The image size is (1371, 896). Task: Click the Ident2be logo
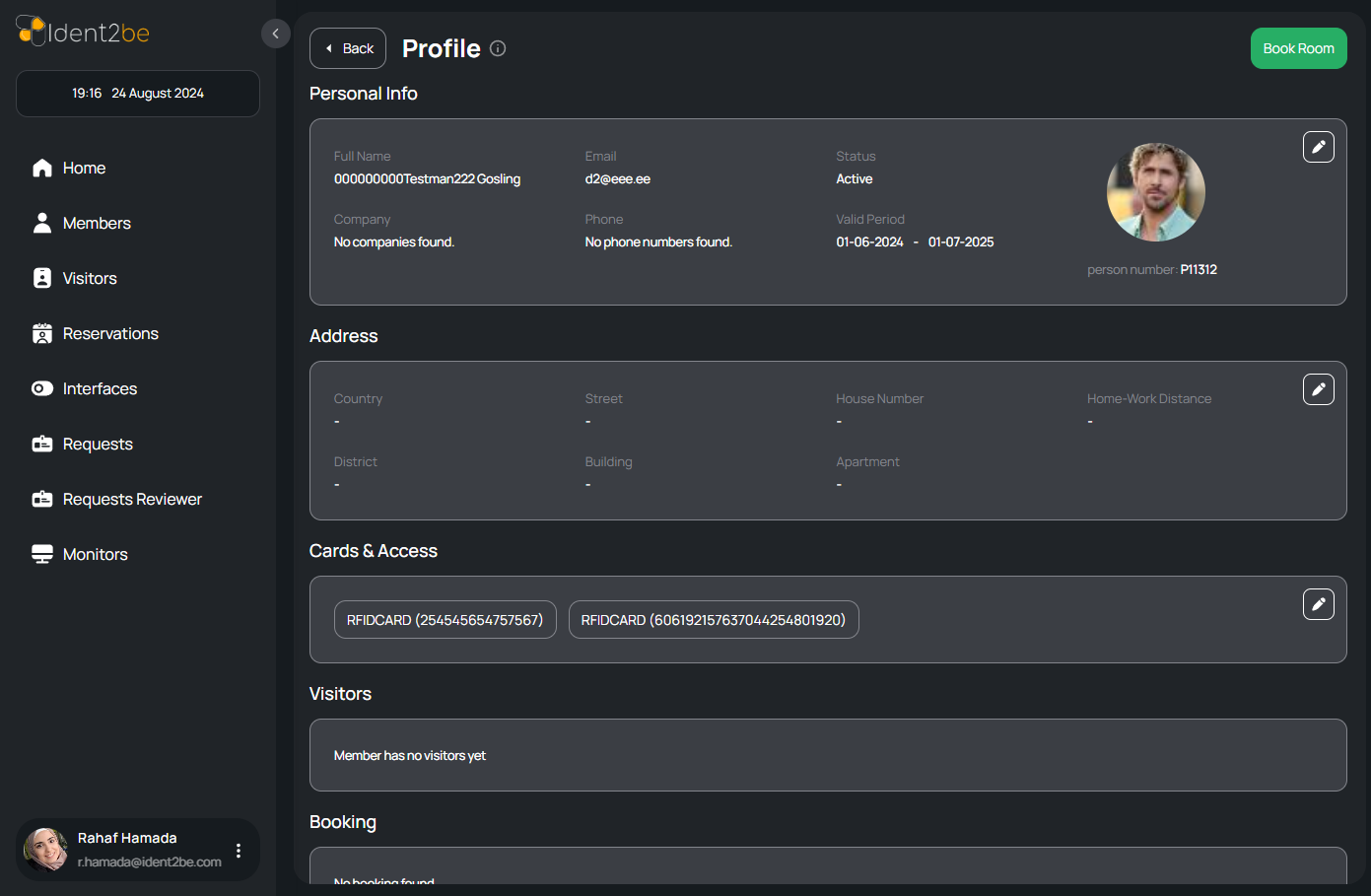pyautogui.click(x=83, y=33)
